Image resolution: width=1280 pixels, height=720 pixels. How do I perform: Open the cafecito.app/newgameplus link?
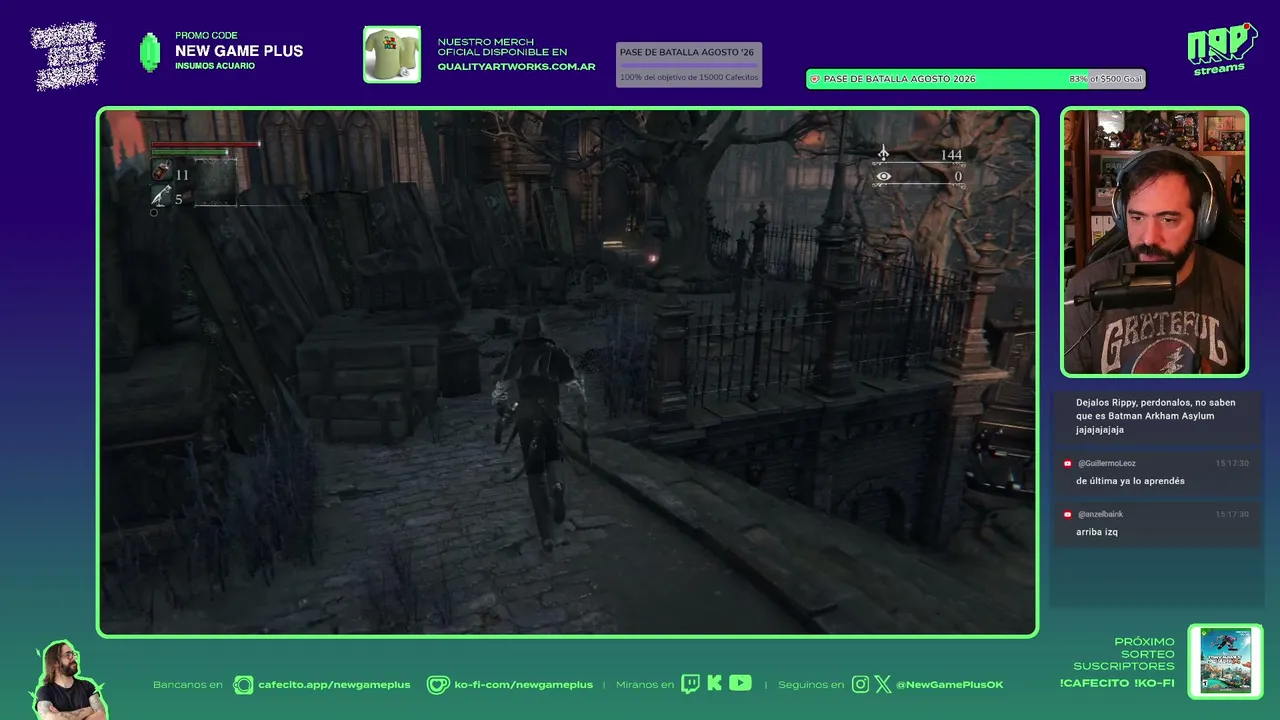334,685
